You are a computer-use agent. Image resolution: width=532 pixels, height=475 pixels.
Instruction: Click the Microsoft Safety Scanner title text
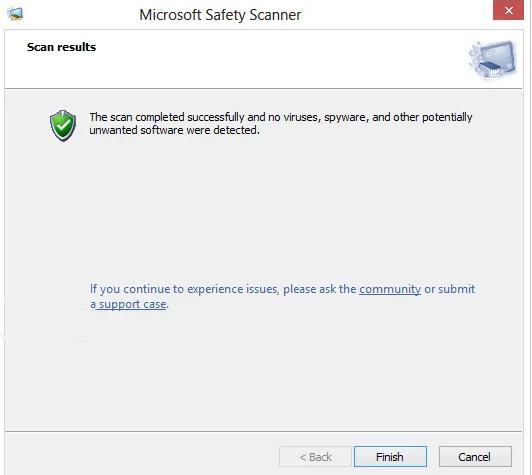[220, 15]
